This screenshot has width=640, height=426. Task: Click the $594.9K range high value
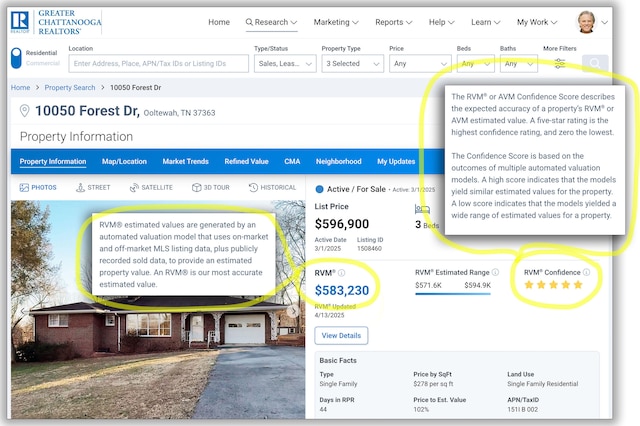(x=478, y=285)
